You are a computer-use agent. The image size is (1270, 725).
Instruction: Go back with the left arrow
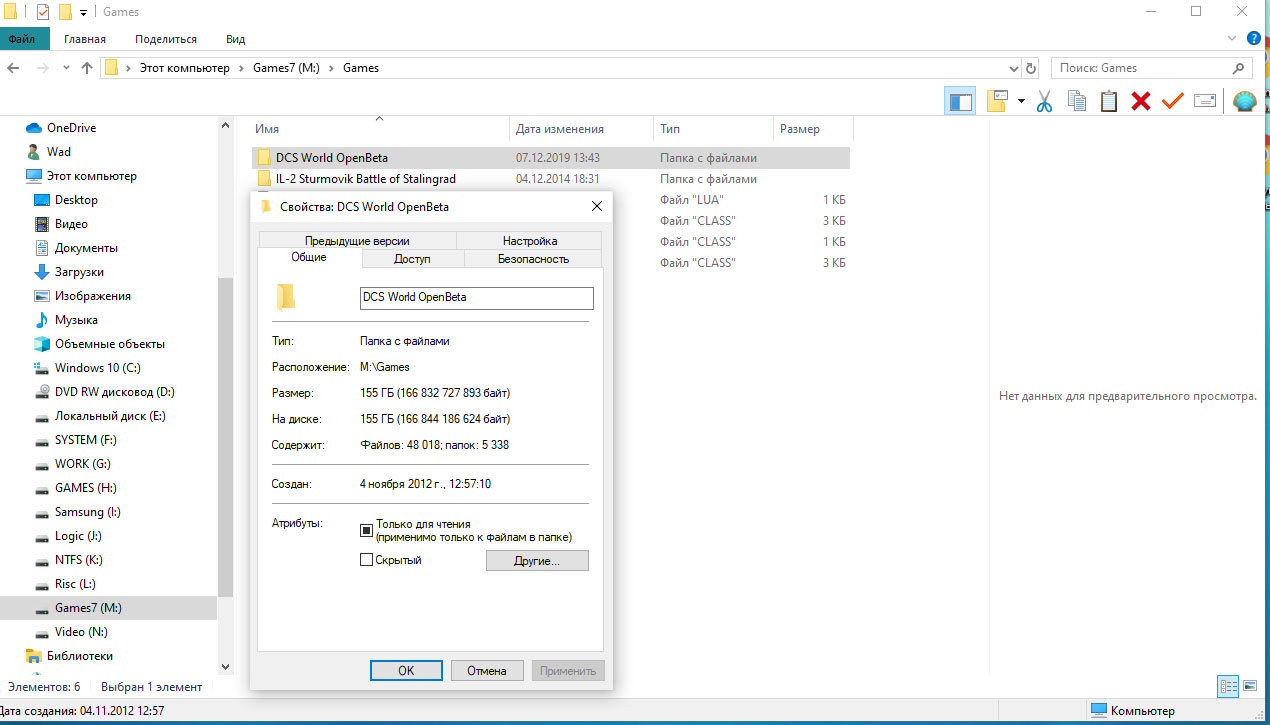14,68
